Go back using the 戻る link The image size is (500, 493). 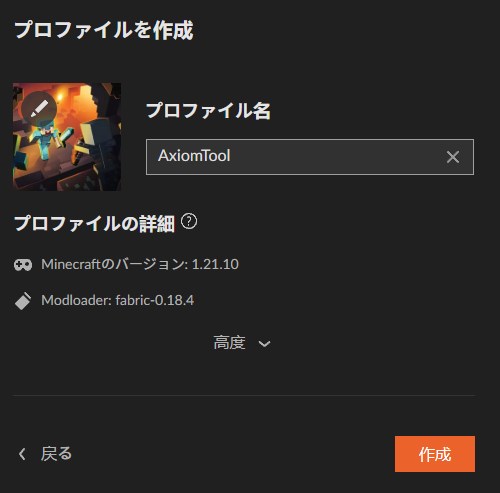pyautogui.click(x=56, y=454)
